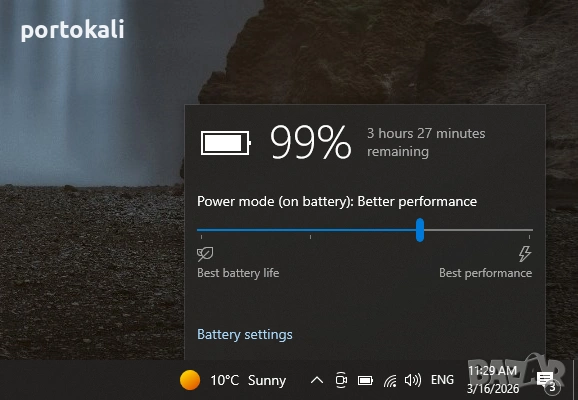Expand the hidden tray icons chevron
Image resolution: width=578 pixels, height=400 pixels.
(317, 380)
